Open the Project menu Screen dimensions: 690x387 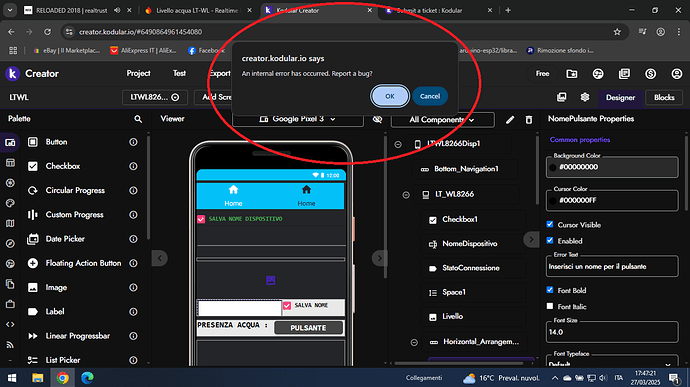(x=138, y=74)
